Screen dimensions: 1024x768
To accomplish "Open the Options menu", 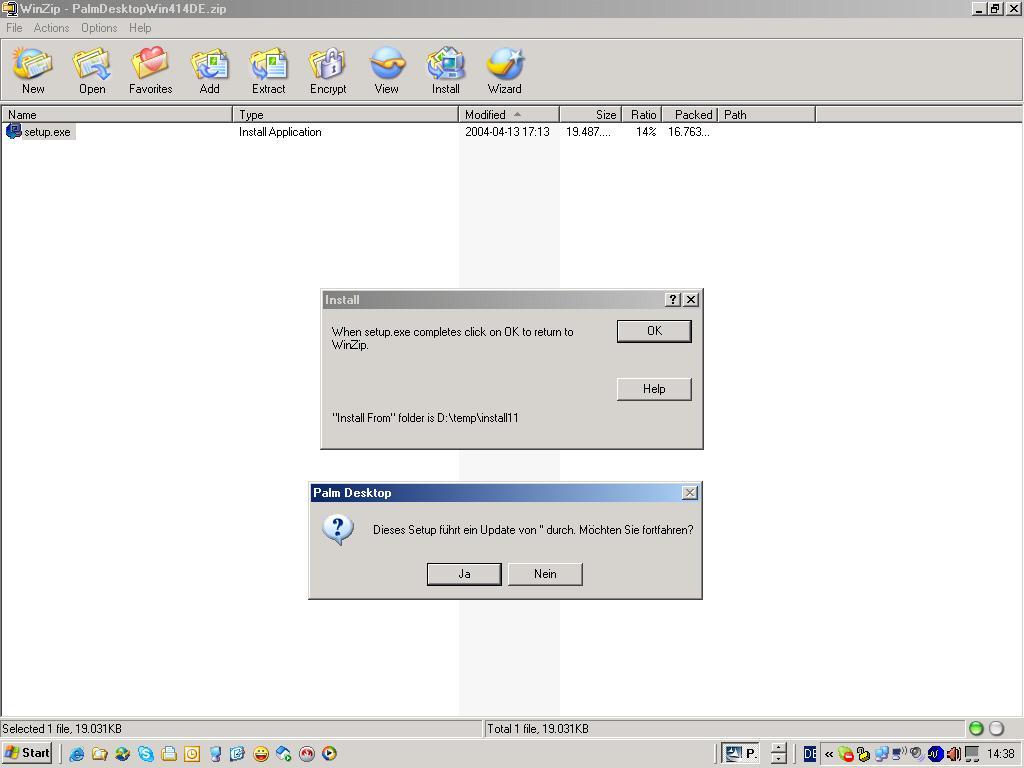I will click(99, 27).
